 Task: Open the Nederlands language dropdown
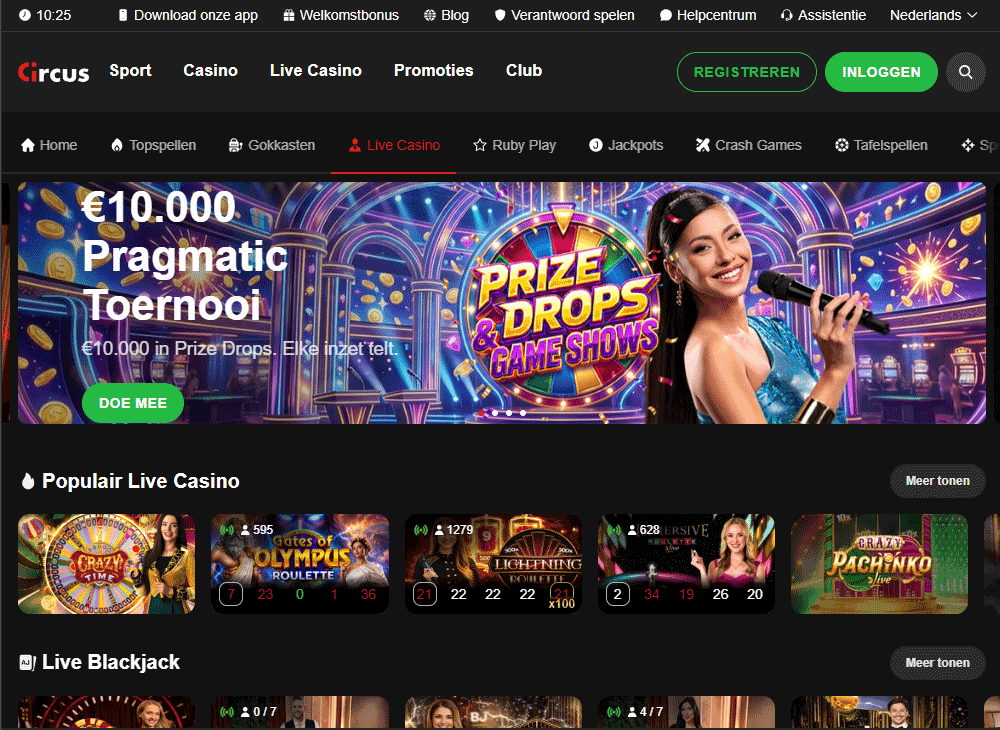coord(933,15)
